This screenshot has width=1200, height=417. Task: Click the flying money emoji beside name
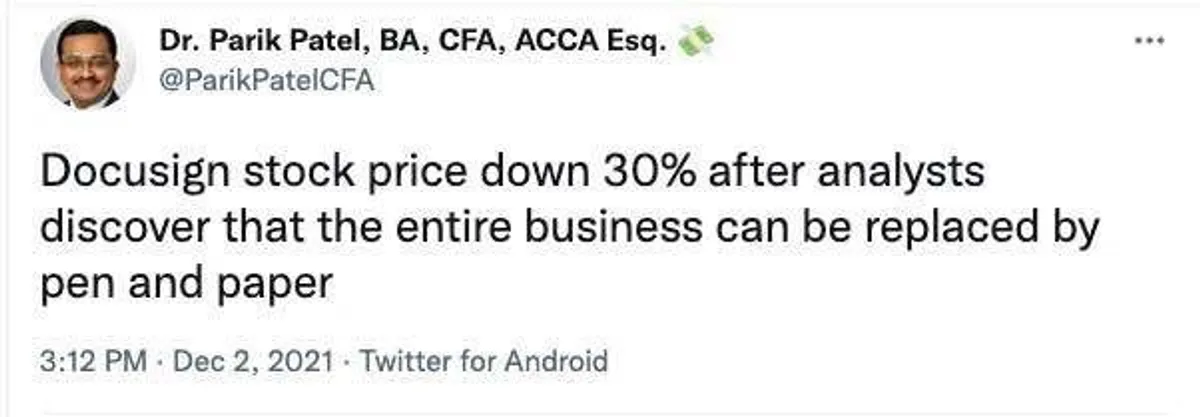696,43
